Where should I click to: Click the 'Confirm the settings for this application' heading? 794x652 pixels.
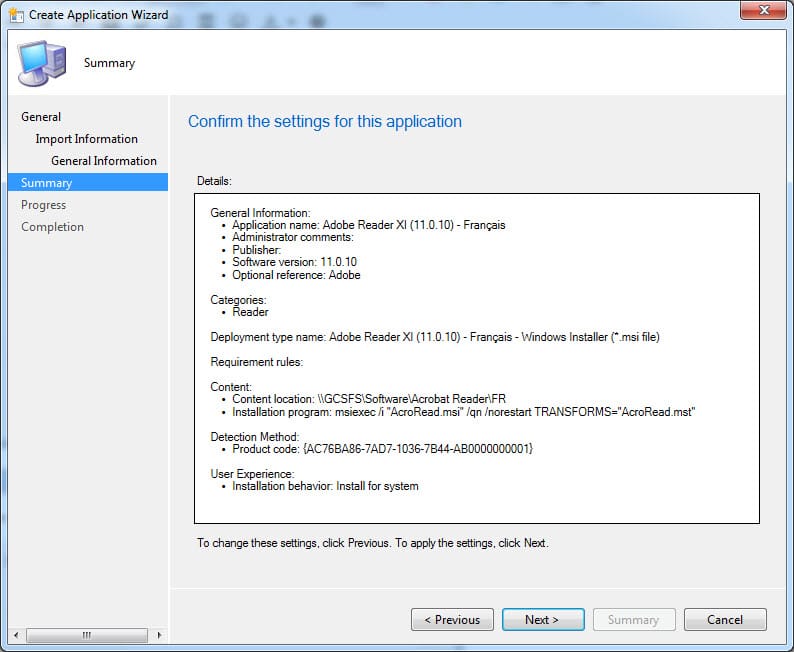pyautogui.click(x=325, y=121)
